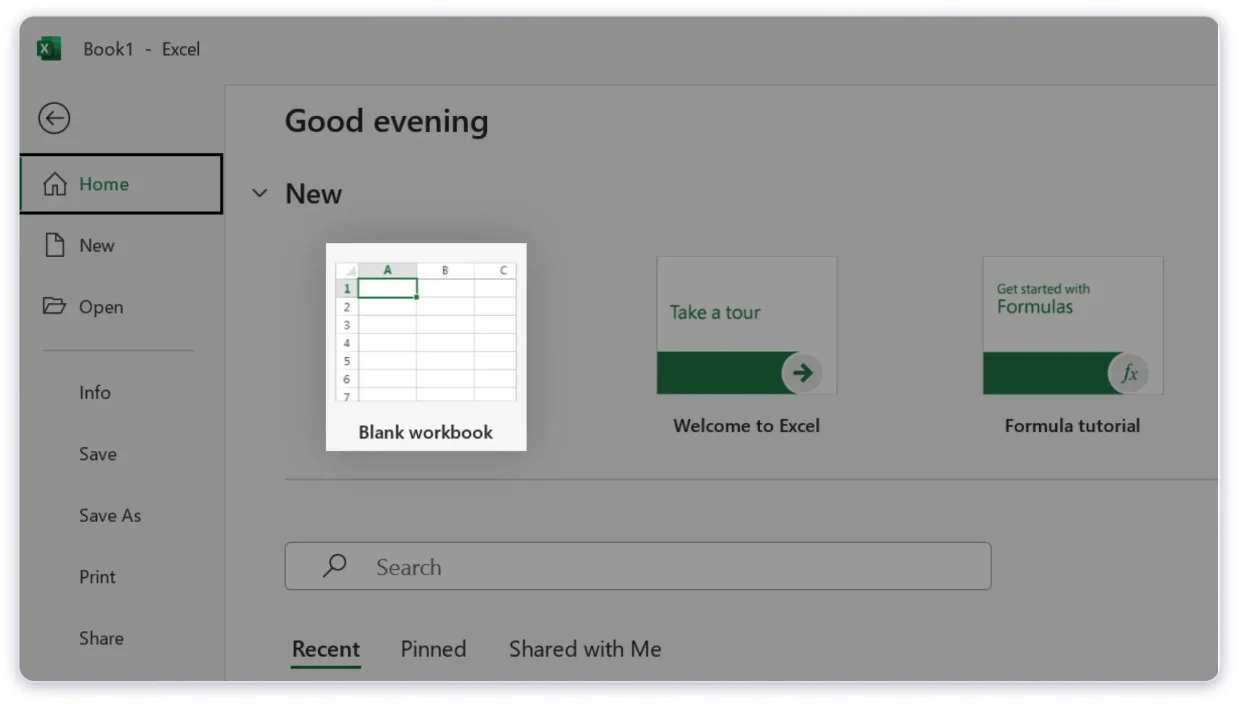Click the fx icon on Formulas tile
The width and height of the screenshot is (1239, 704).
(x=1129, y=373)
